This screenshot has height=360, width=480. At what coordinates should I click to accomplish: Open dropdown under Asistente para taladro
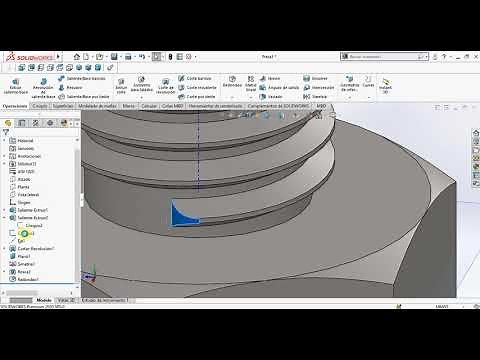point(141,97)
